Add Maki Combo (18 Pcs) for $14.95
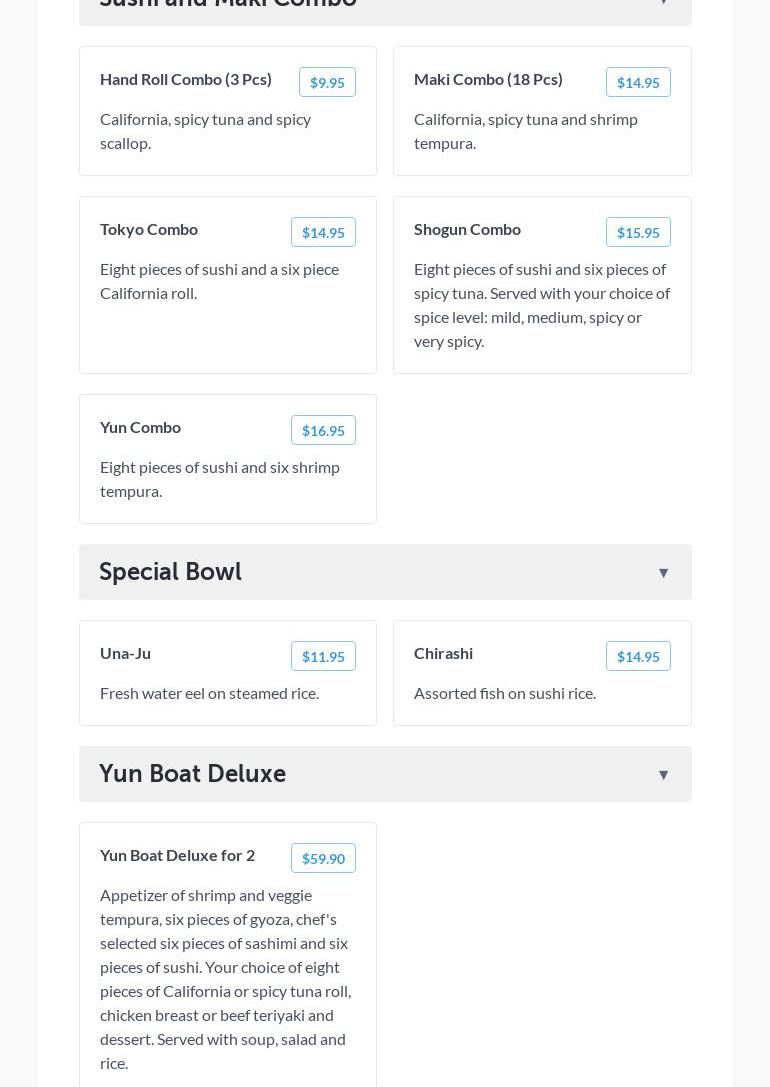Screen dimensions: 770x1087 (638, 82)
